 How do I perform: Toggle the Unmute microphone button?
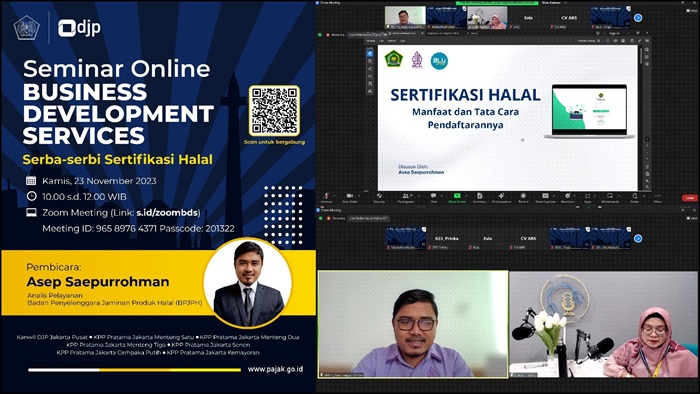point(326,195)
